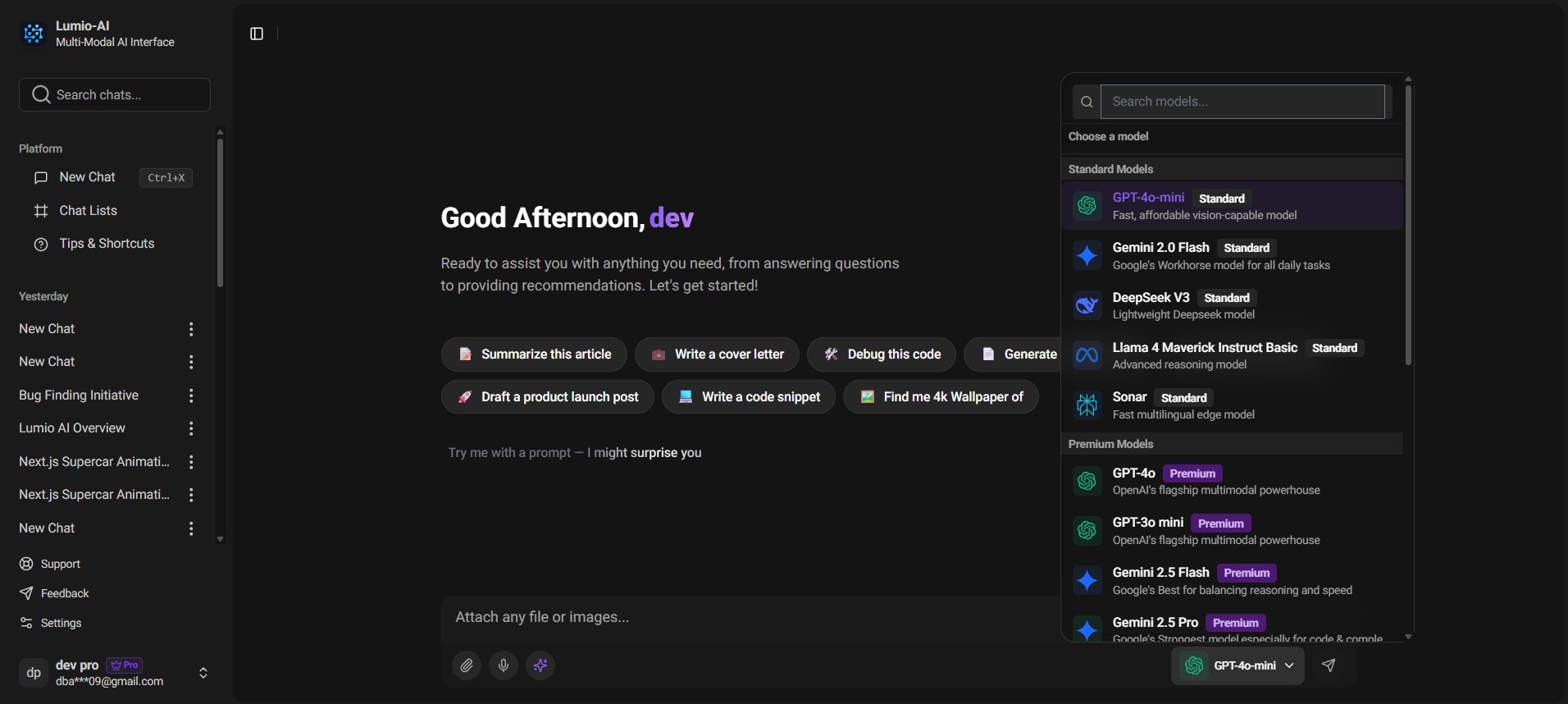
Task: Click the Lumio-AI logo icon
Action: tap(34, 34)
